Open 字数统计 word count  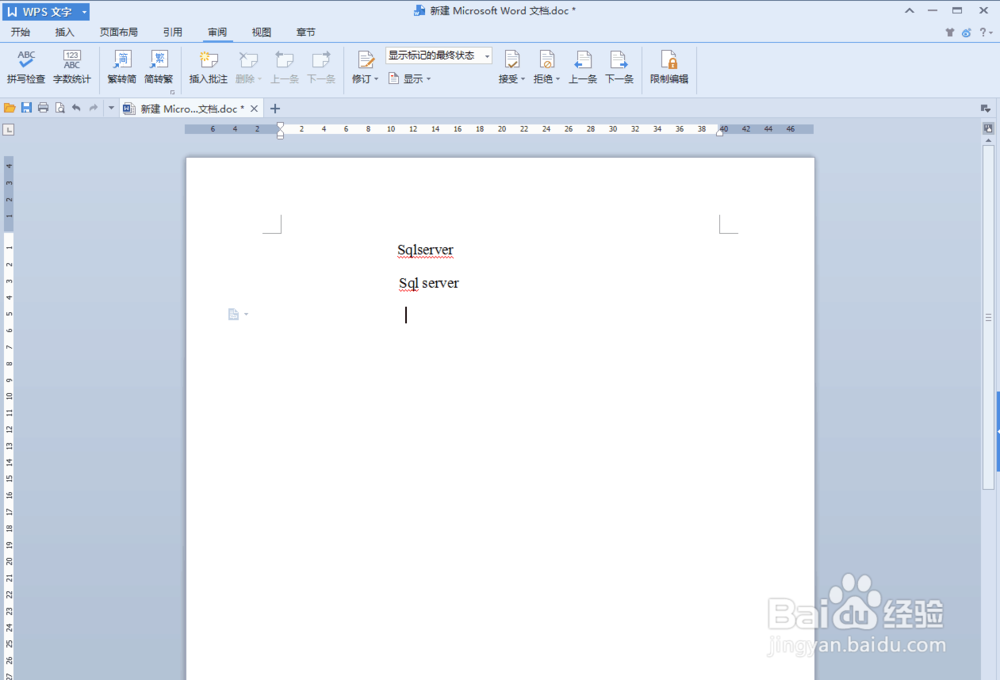click(x=71, y=67)
